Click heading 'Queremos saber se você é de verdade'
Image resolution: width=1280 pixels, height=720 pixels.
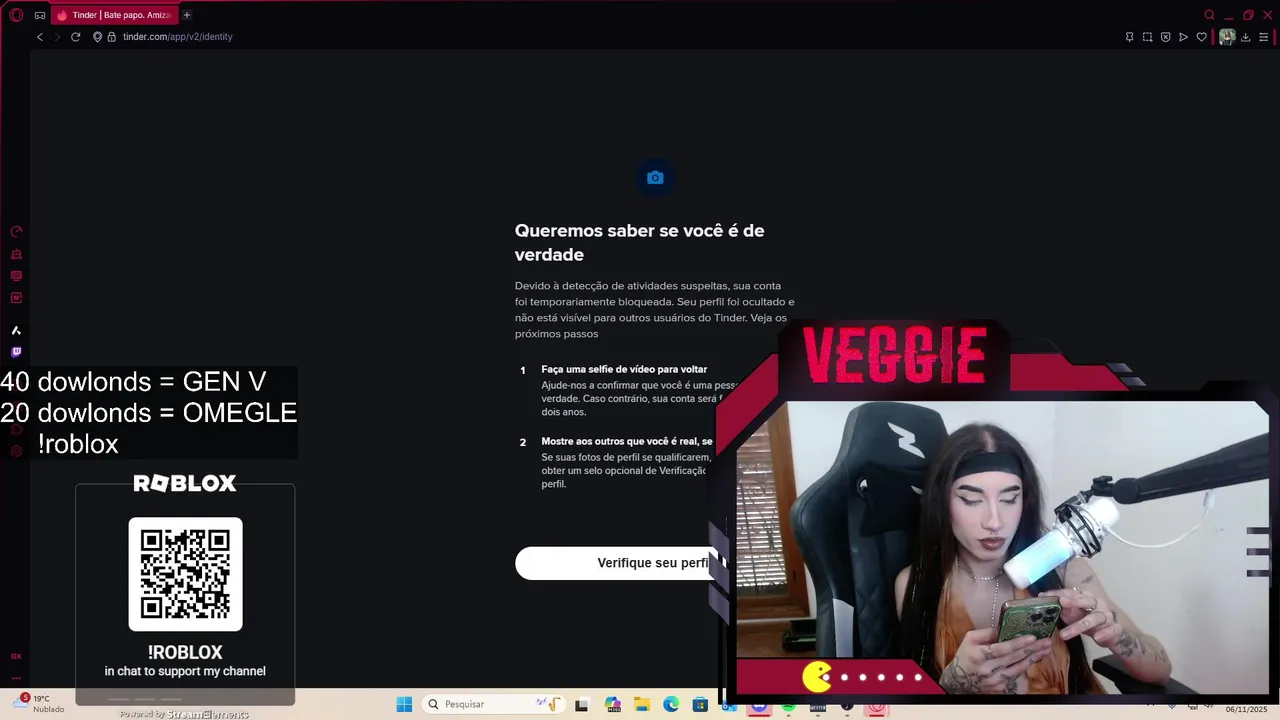(639, 242)
